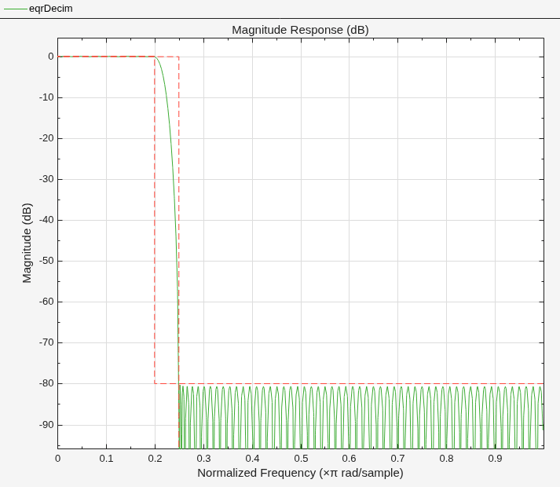Click the 0.8 x-axis tick label
The image size is (560, 487).
(x=446, y=458)
